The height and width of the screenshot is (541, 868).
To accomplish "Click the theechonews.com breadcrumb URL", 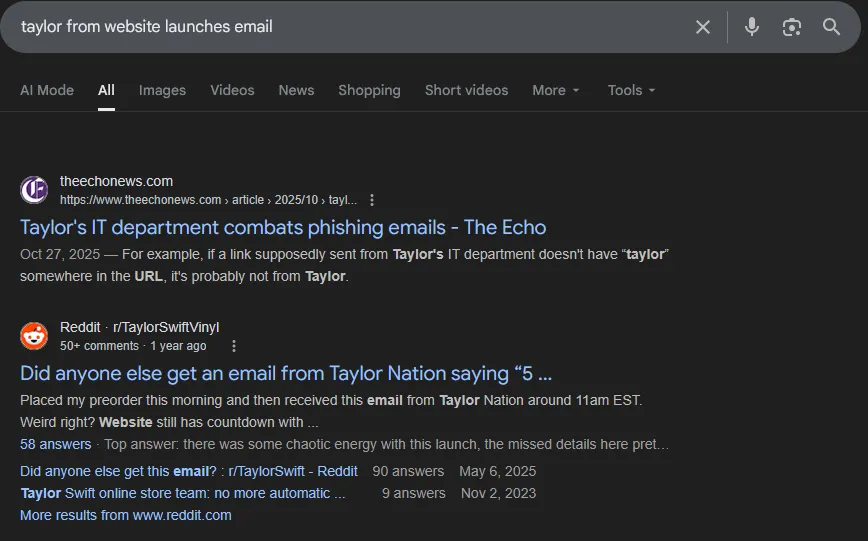I will (x=208, y=200).
